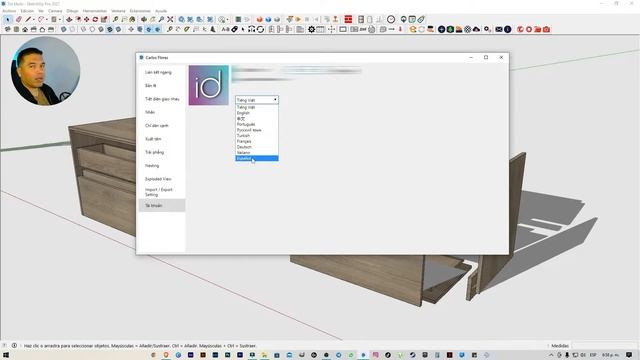
Task: Open the Extensiones menu
Action: click(140, 11)
